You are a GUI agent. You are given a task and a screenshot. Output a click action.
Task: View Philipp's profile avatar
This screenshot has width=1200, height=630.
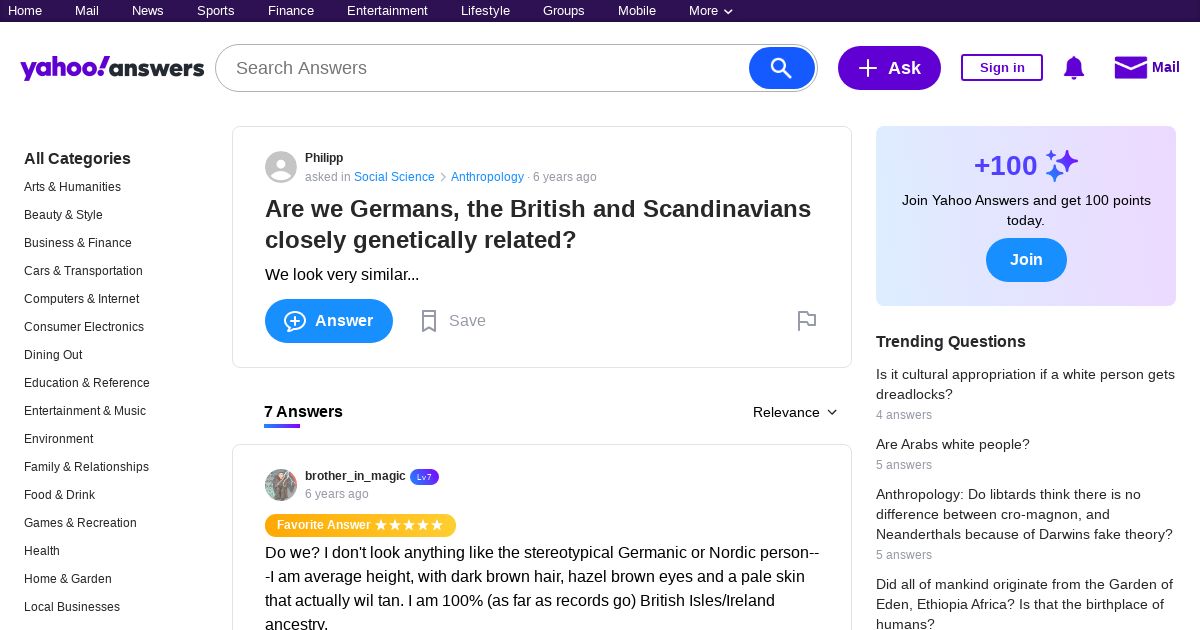(281, 167)
